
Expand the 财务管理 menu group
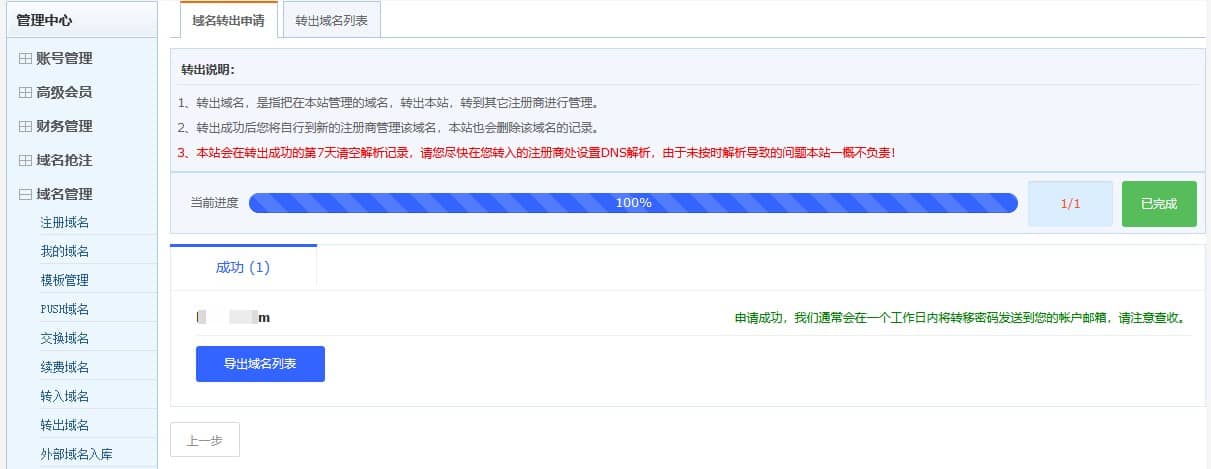64,126
